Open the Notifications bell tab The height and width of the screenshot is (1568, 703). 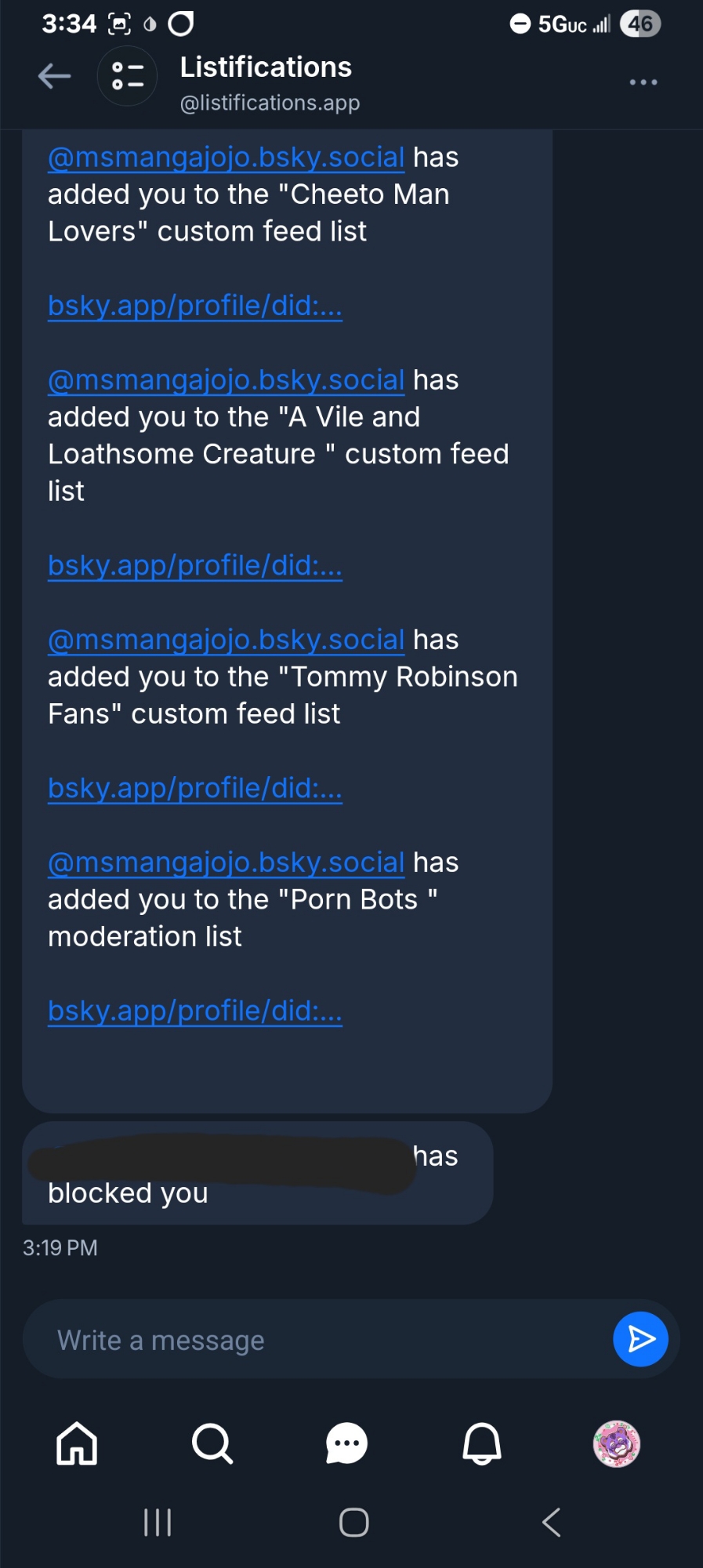pos(481,1443)
